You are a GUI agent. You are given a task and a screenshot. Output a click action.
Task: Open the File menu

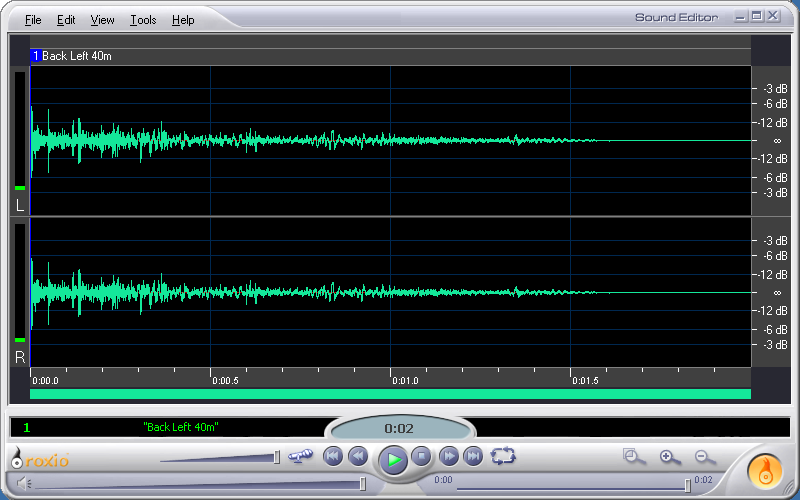pos(33,20)
